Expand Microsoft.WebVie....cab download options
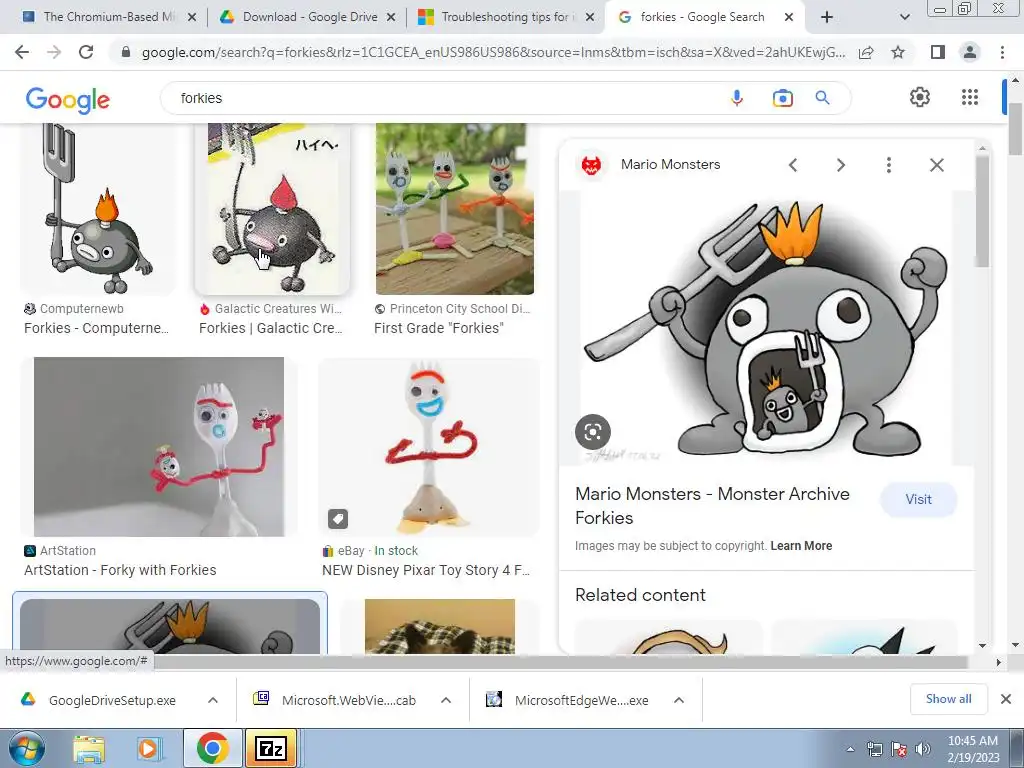1024x768 pixels. [446, 700]
